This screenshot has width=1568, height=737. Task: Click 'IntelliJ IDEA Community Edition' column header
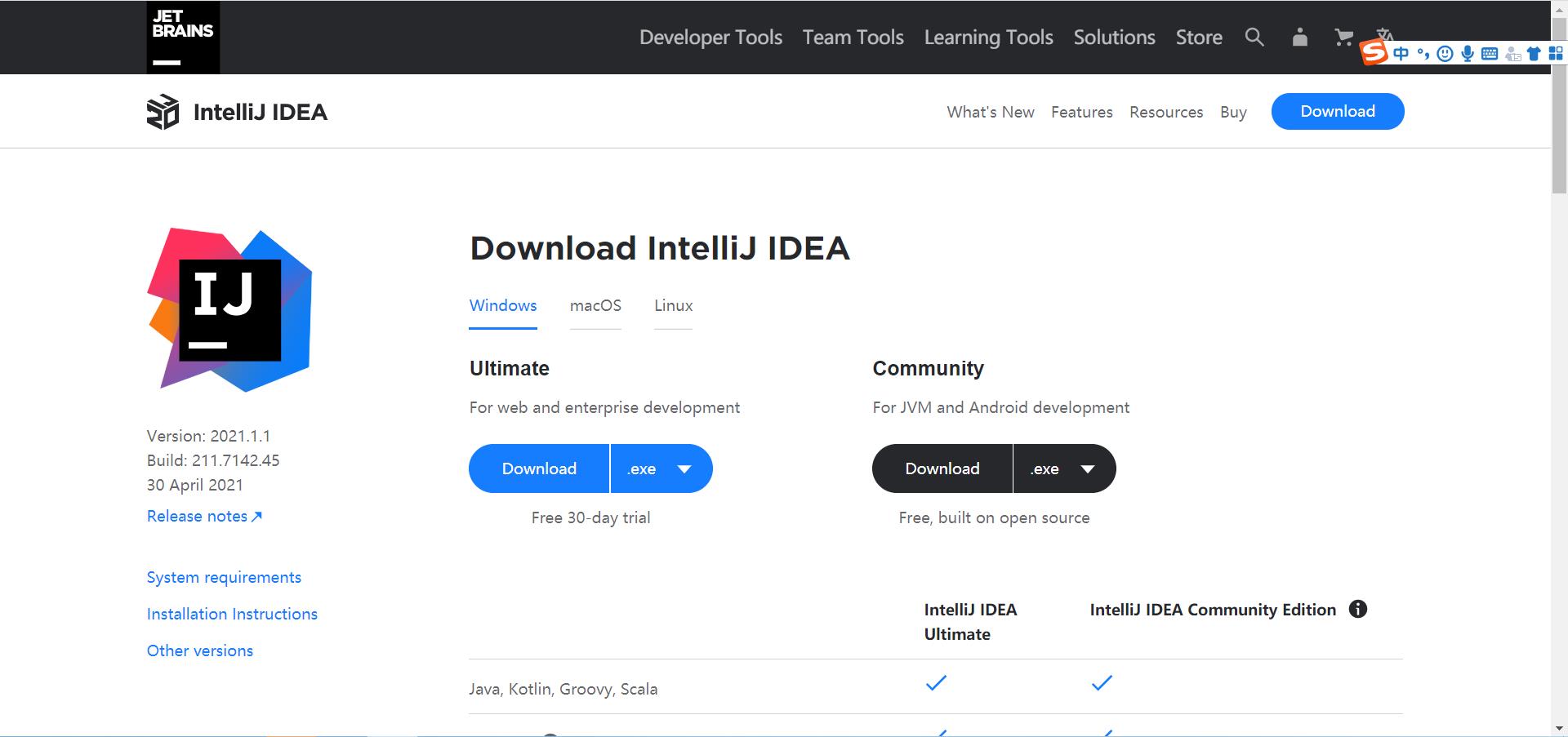(1213, 610)
